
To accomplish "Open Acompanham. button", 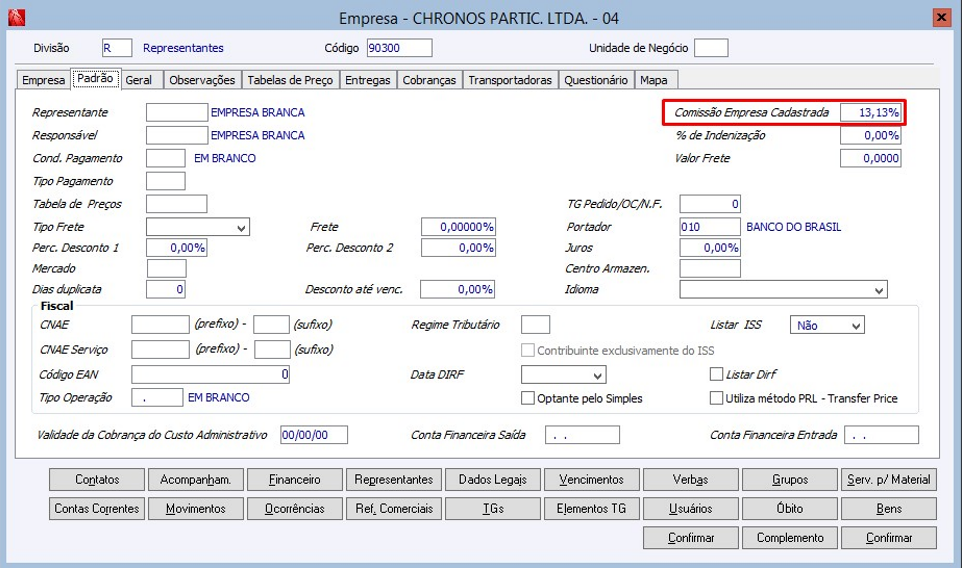I will [x=196, y=480].
